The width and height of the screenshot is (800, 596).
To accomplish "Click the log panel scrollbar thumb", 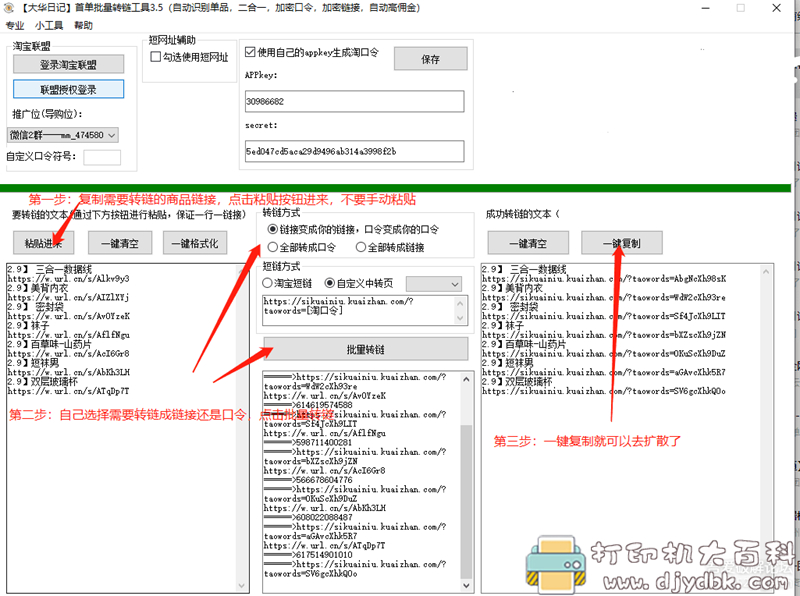I will click(466, 500).
